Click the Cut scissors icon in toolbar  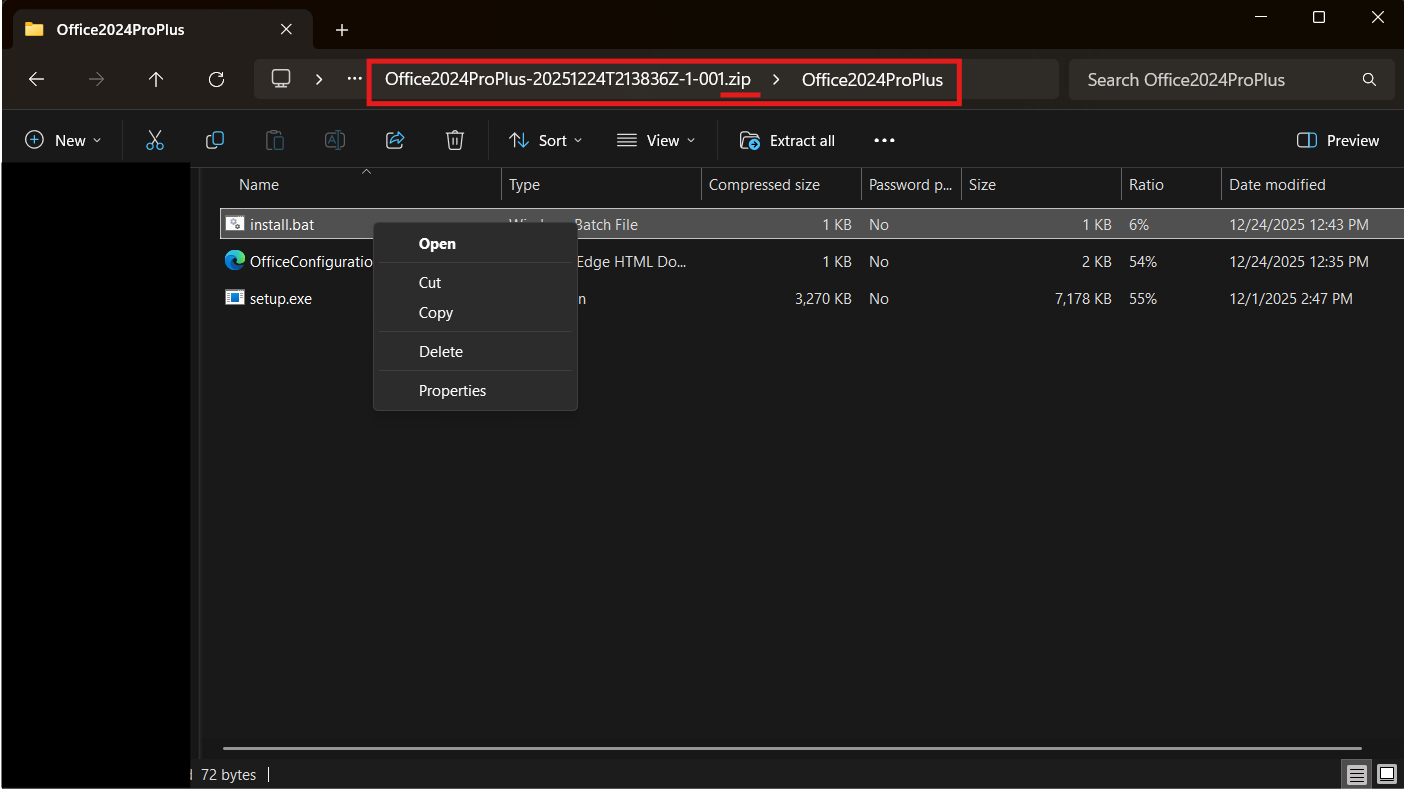(x=155, y=141)
